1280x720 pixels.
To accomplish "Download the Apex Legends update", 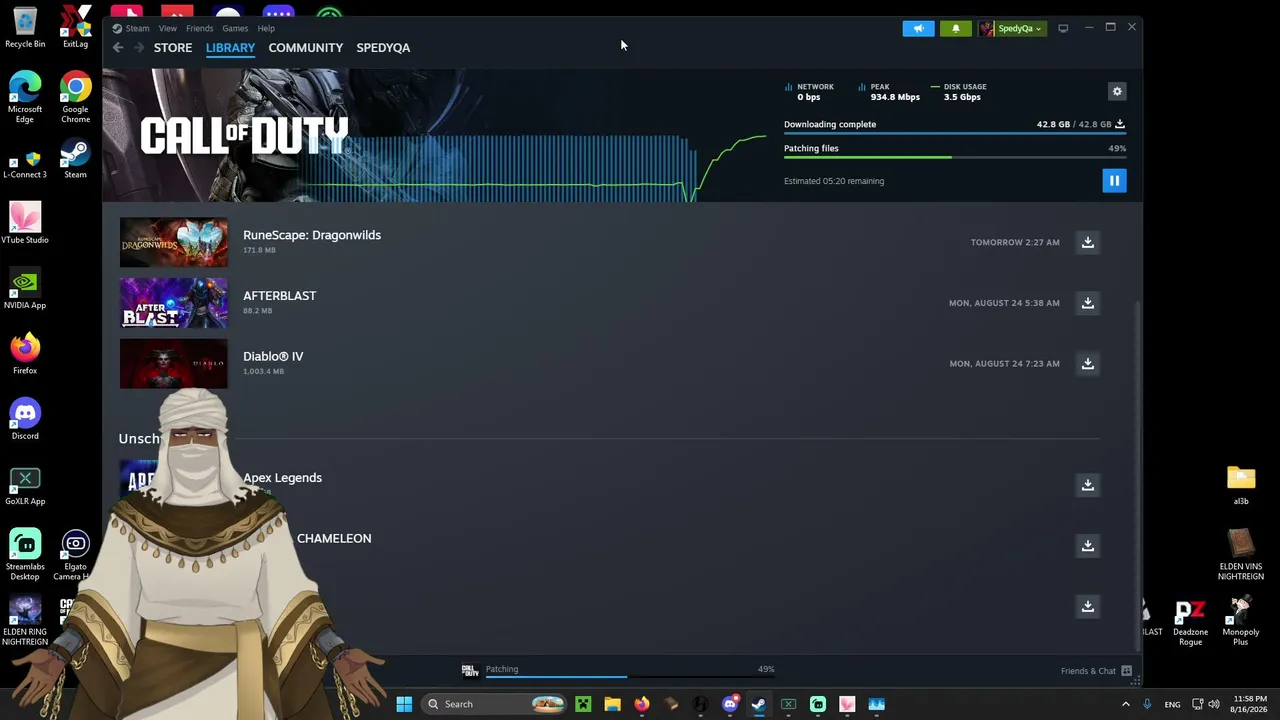I will tap(1088, 485).
